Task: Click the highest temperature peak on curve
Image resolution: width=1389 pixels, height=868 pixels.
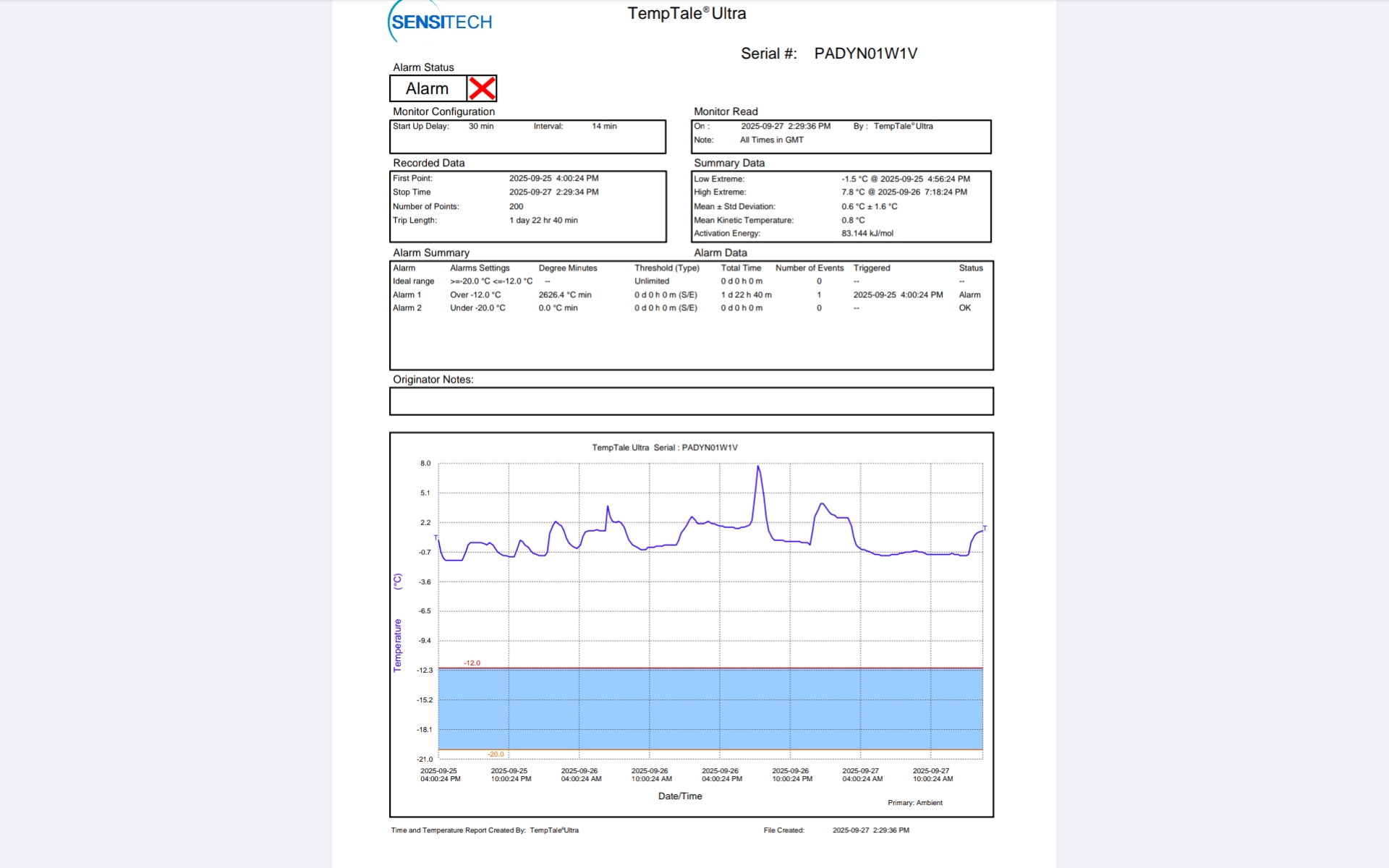Action: tap(758, 467)
